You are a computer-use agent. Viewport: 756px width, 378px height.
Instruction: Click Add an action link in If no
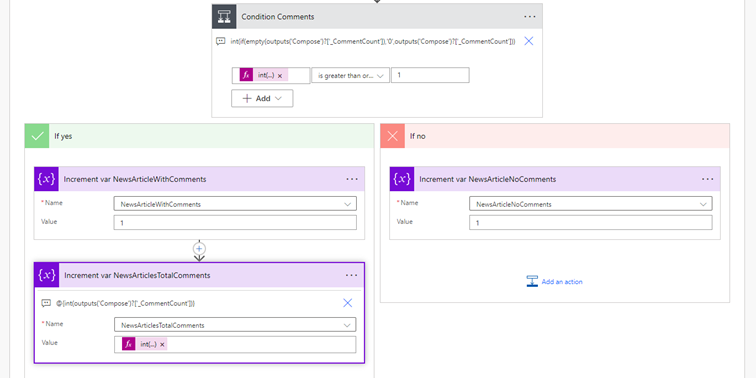pos(562,282)
